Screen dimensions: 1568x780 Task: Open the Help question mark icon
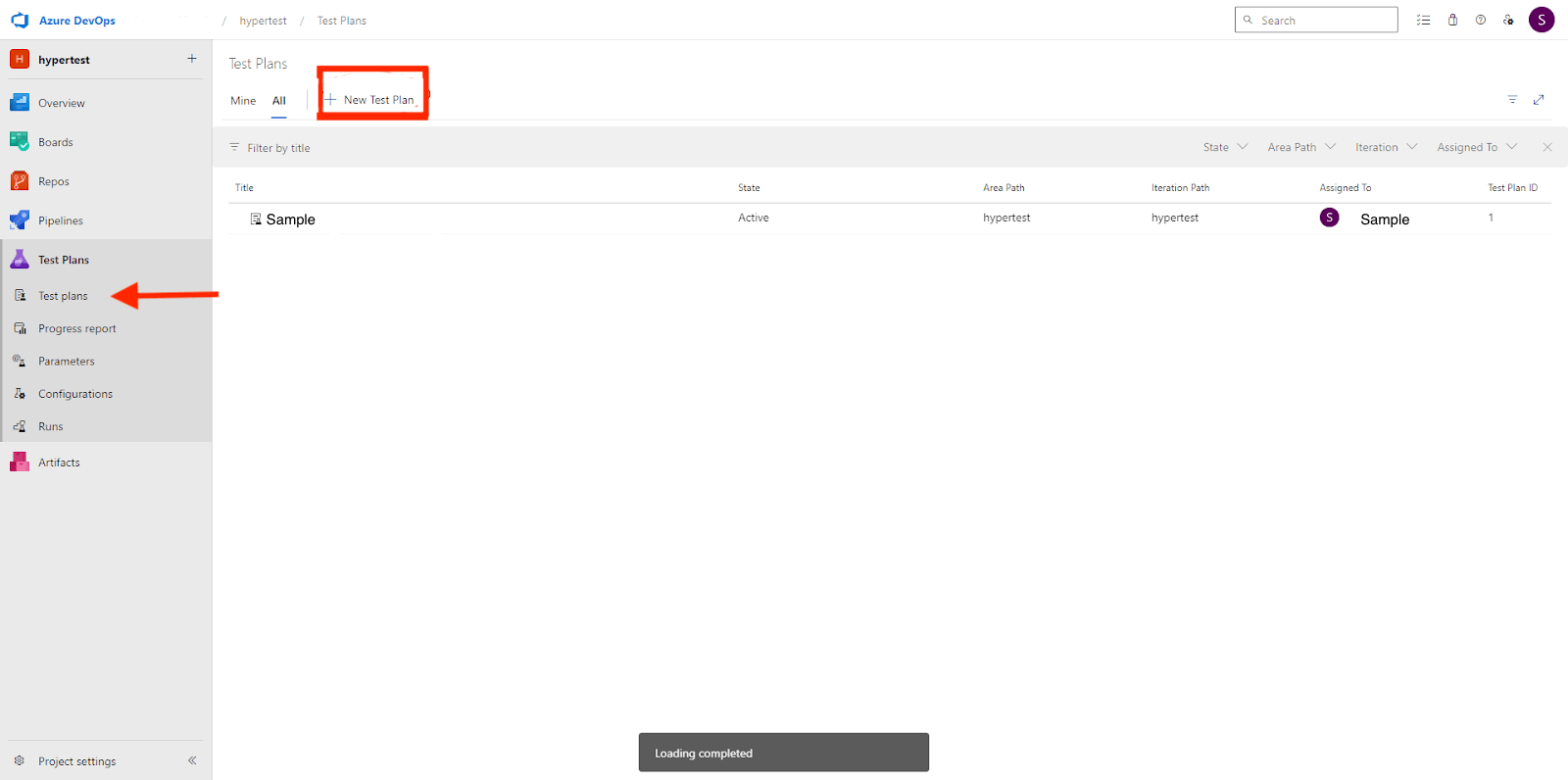pyautogui.click(x=1481, y=20)
